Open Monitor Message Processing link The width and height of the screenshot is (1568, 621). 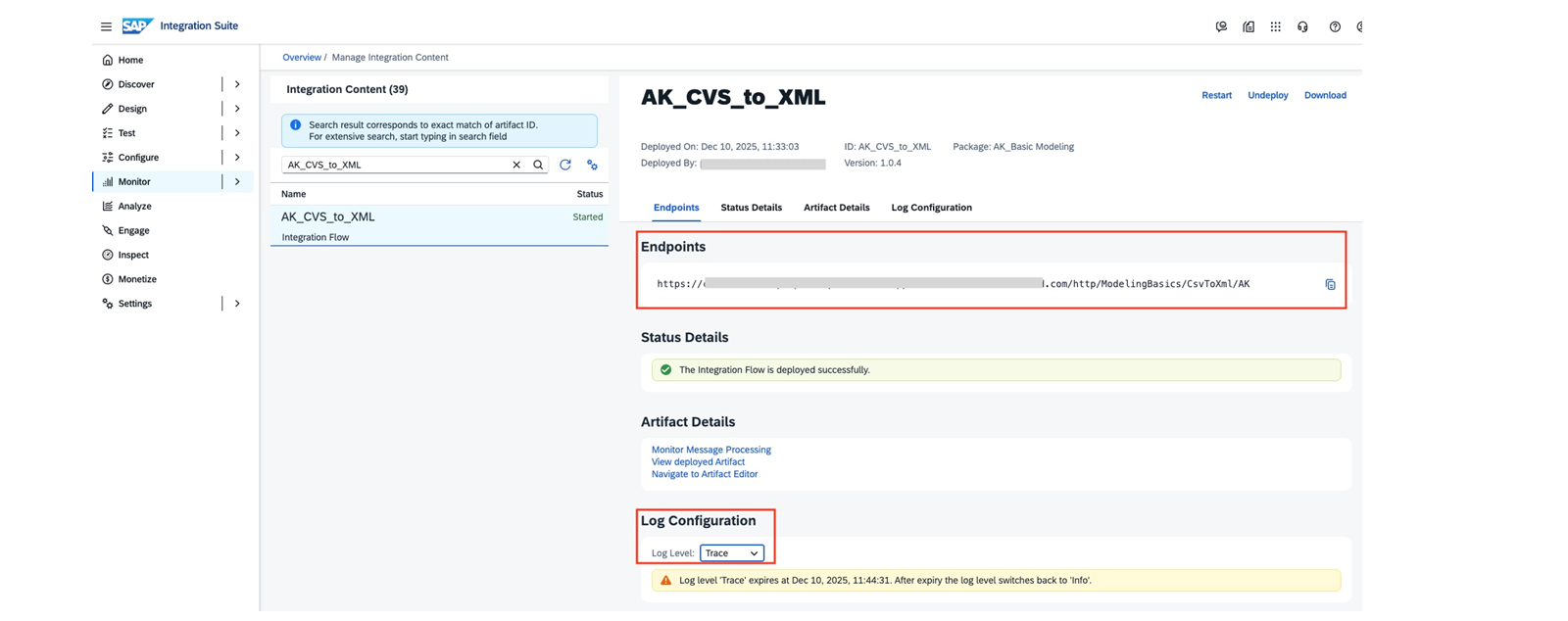tap(710, 450)
